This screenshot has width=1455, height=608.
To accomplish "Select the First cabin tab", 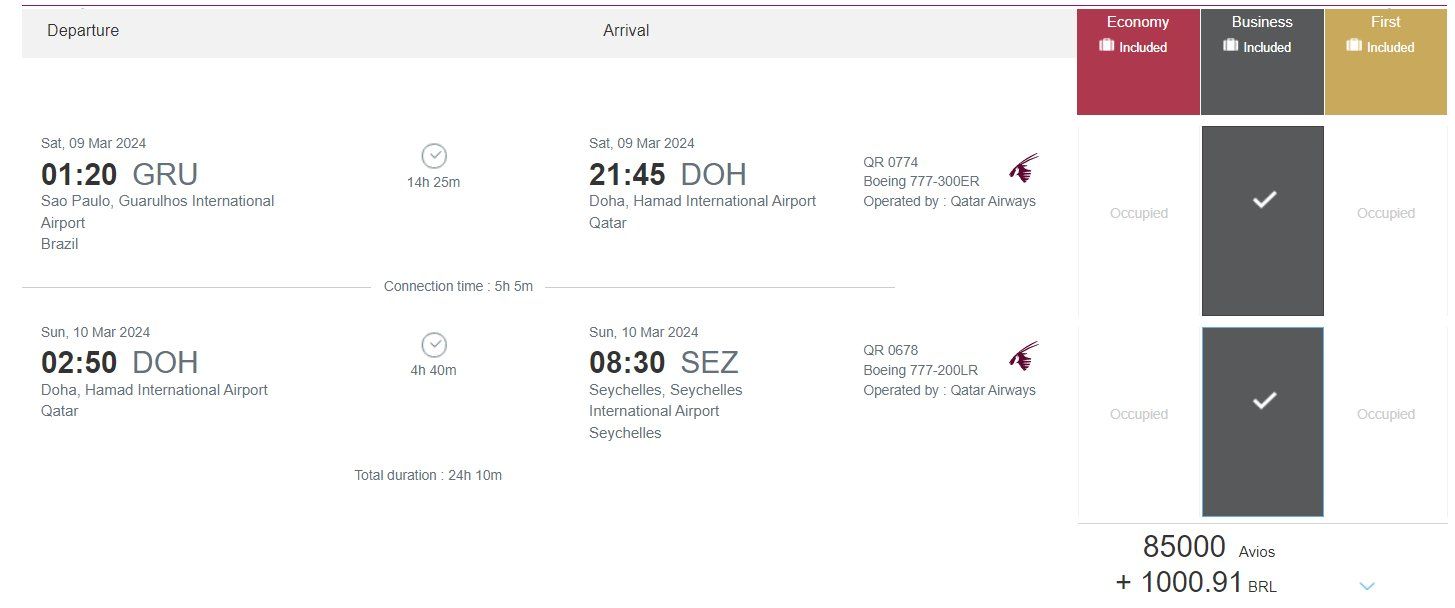I will [x=1386, y=62].
